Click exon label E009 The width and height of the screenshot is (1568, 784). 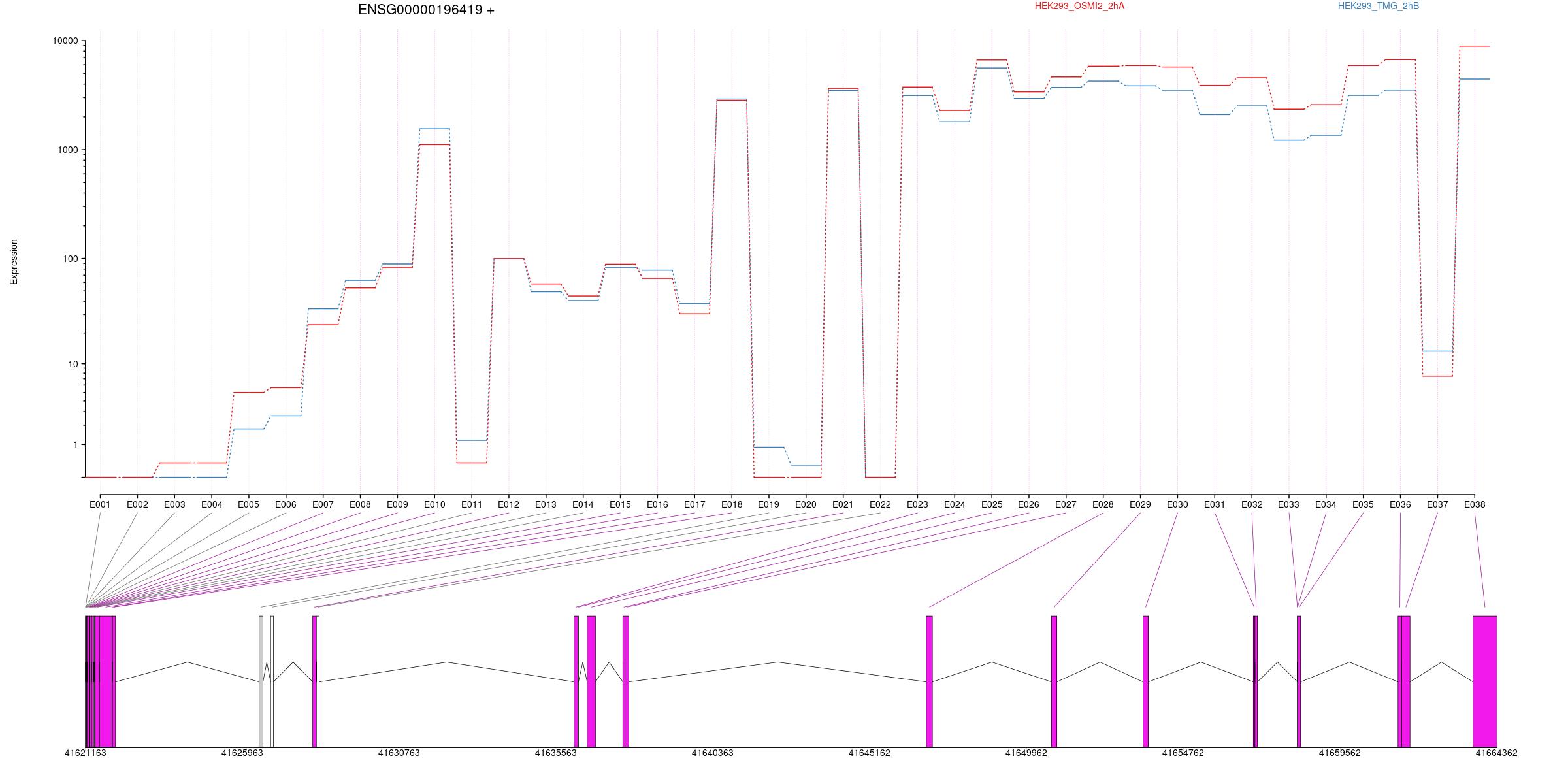[x=397, y=504]
